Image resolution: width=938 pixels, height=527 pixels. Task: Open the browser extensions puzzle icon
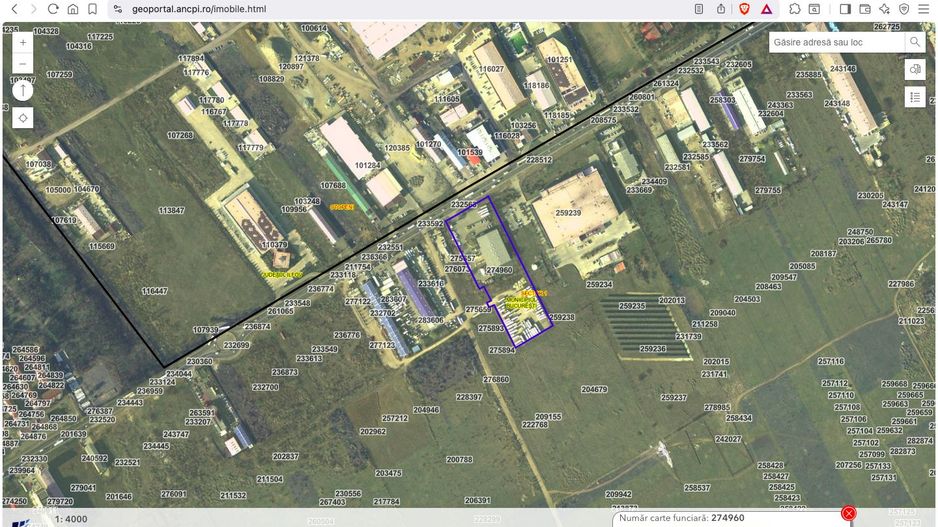[794, 9]
